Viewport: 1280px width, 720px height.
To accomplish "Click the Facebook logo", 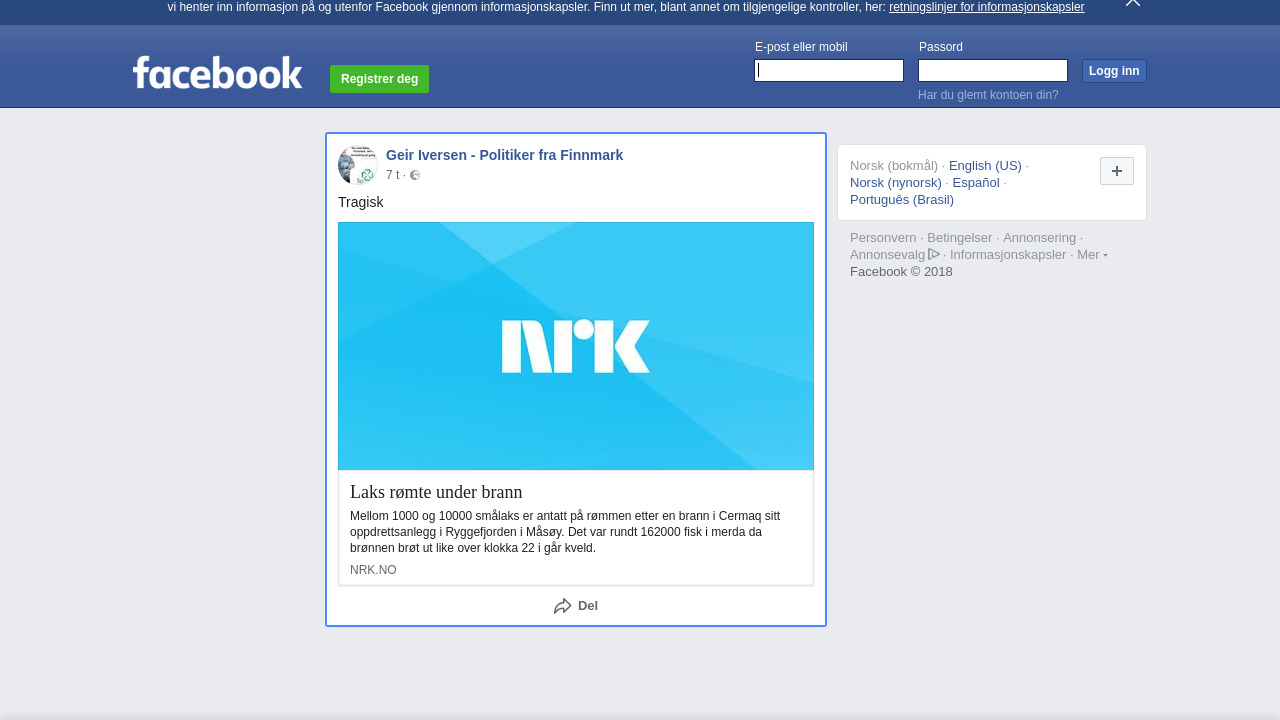I will pyautogui.click(x=217, y=73).
